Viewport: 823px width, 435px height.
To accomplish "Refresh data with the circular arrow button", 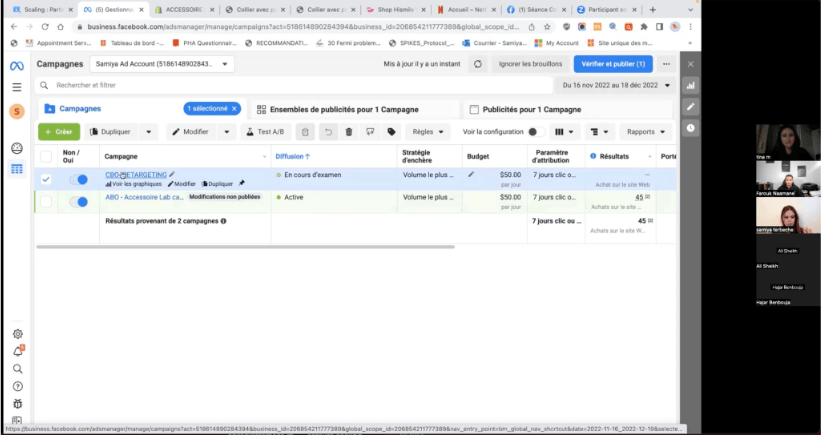I will point(478,64).
